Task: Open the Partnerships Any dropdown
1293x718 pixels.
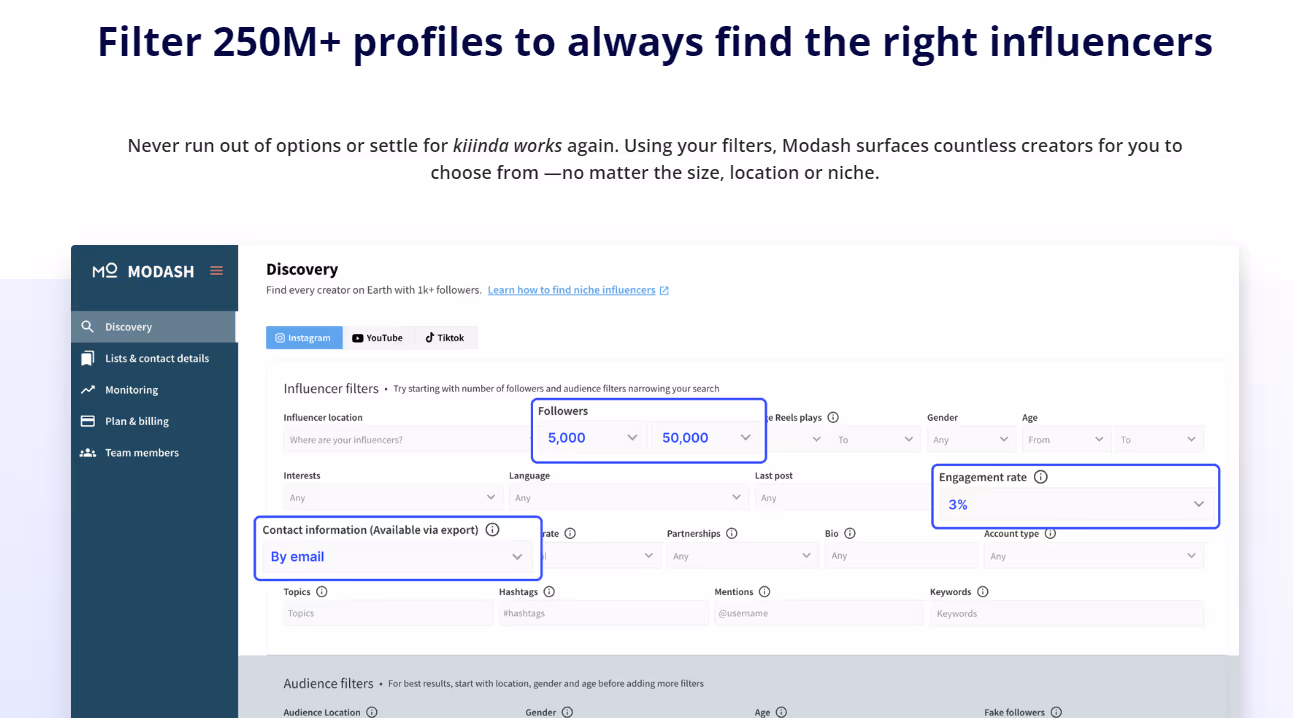Action: tap(743, 556)
